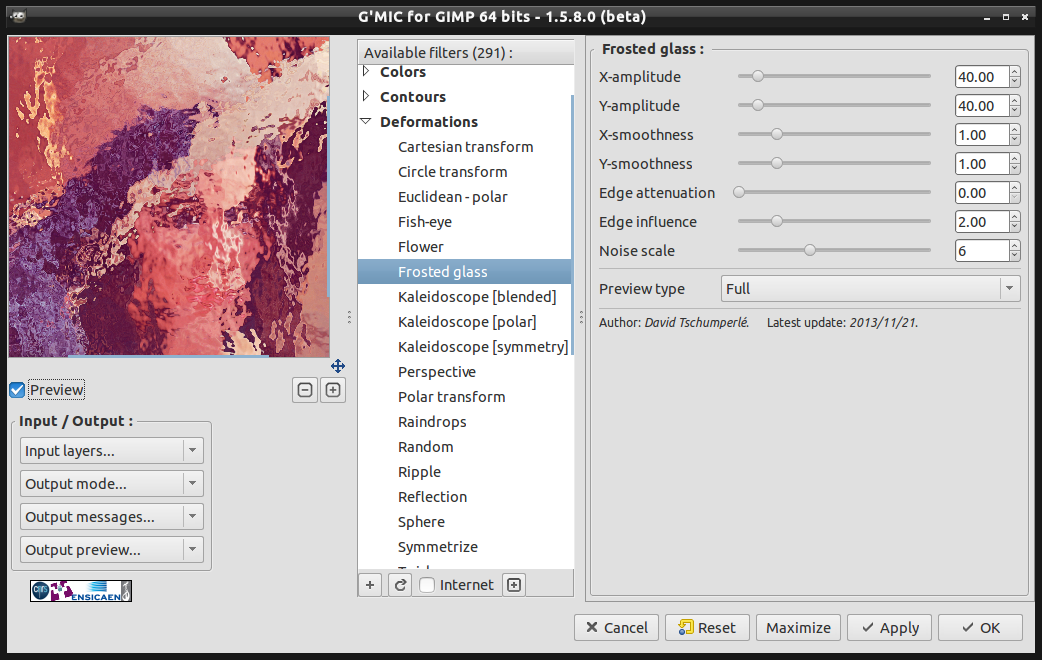Viewport: 1042px width, 660px height.
Task: Increase X-smoothness with its up stepper arrow
Action: 1014,130
